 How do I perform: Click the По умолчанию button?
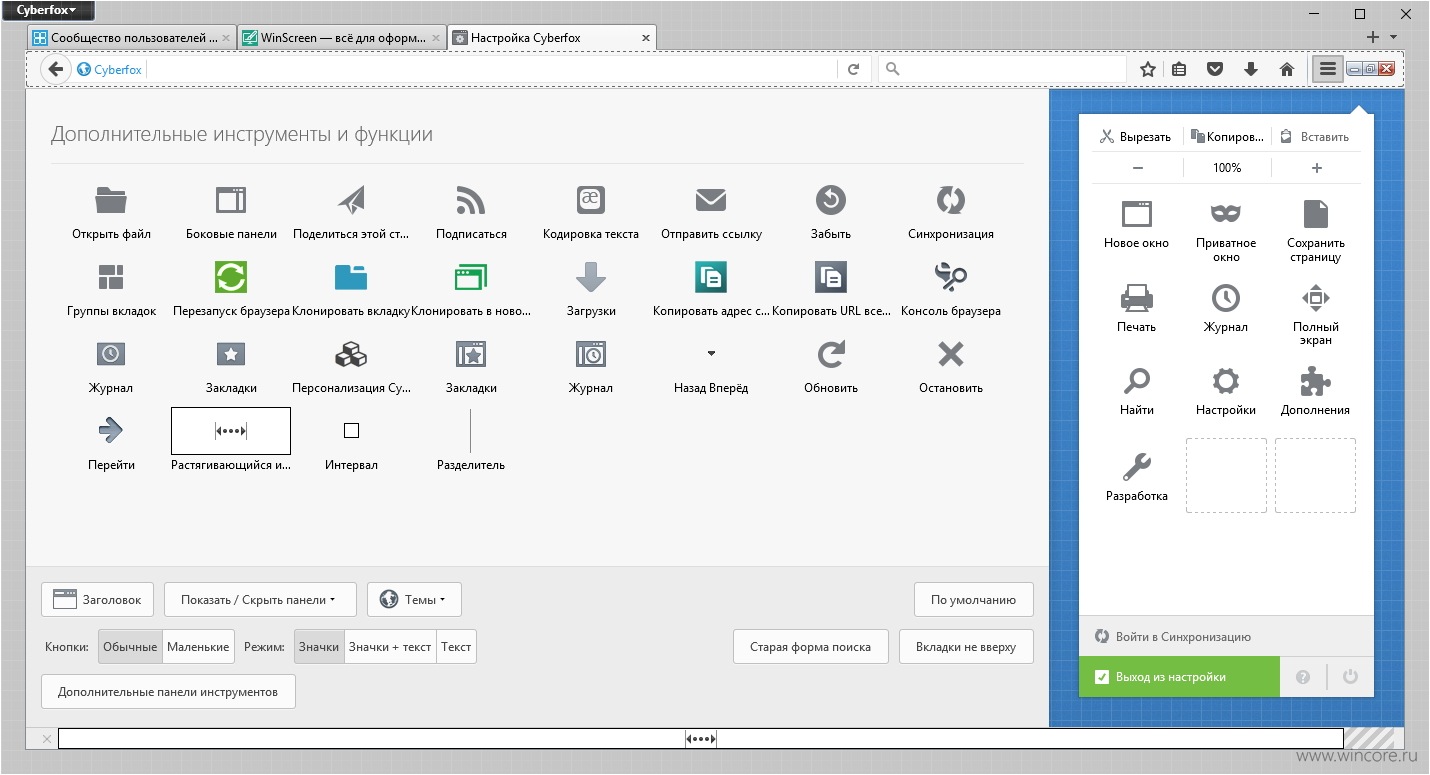point(974,600)
